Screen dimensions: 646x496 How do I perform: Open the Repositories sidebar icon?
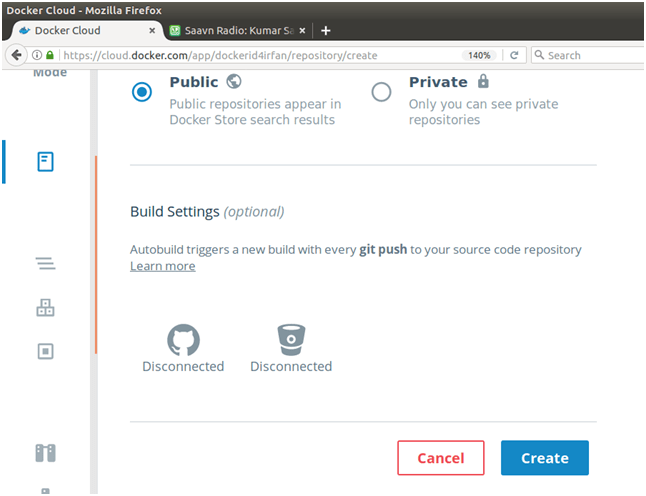coord(45,161)
